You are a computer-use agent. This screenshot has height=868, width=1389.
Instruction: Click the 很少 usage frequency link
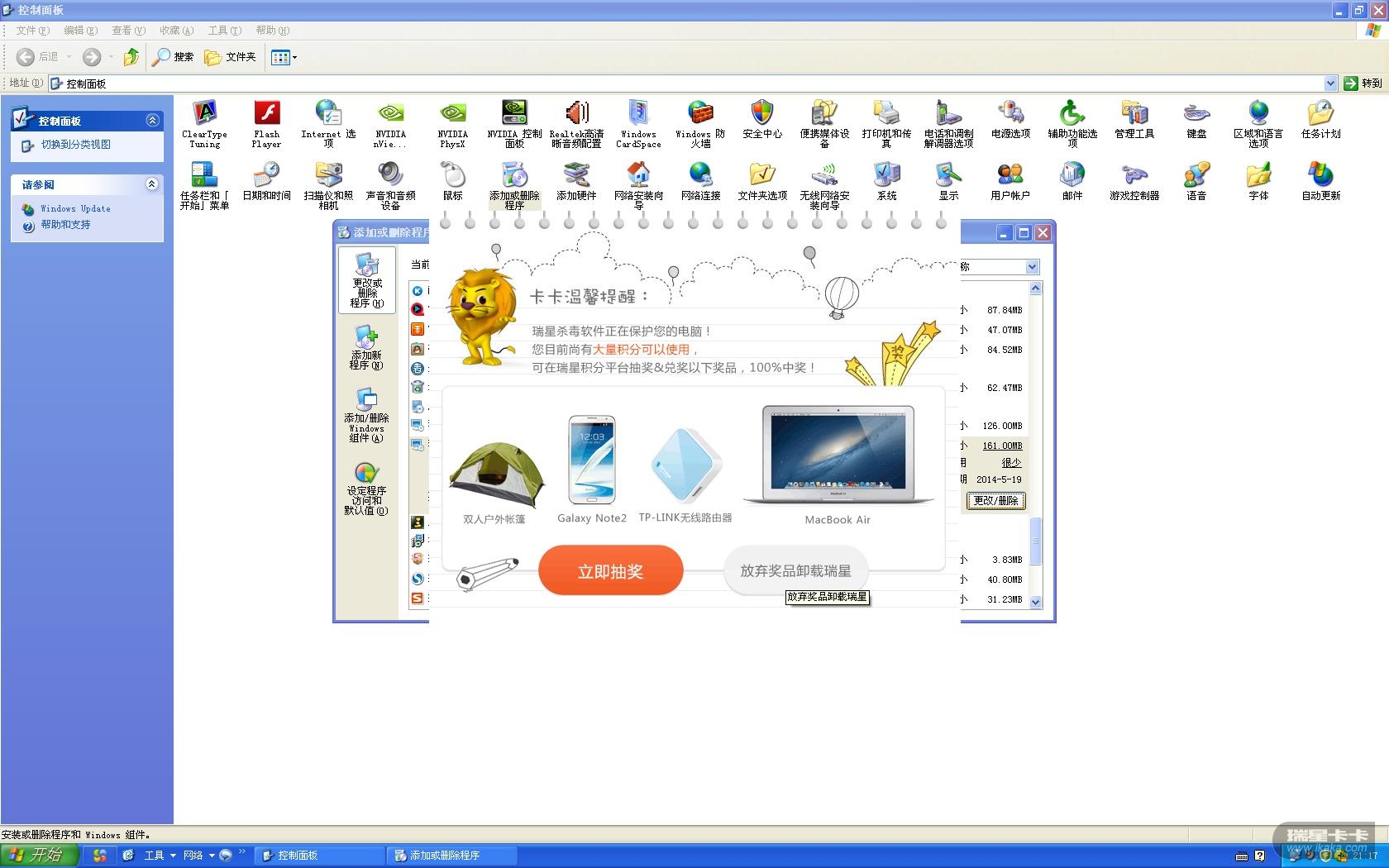[1011, 463]
